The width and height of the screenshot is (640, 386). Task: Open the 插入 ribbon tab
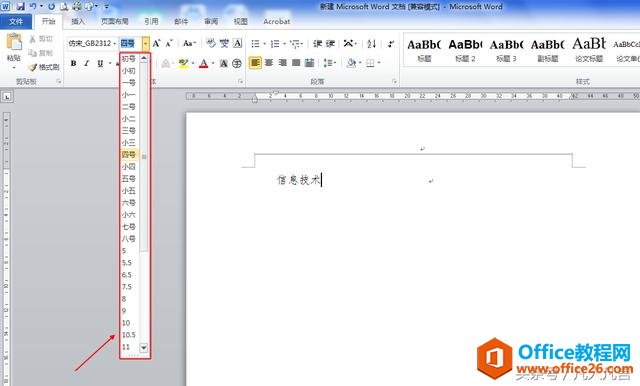(78, 22)
